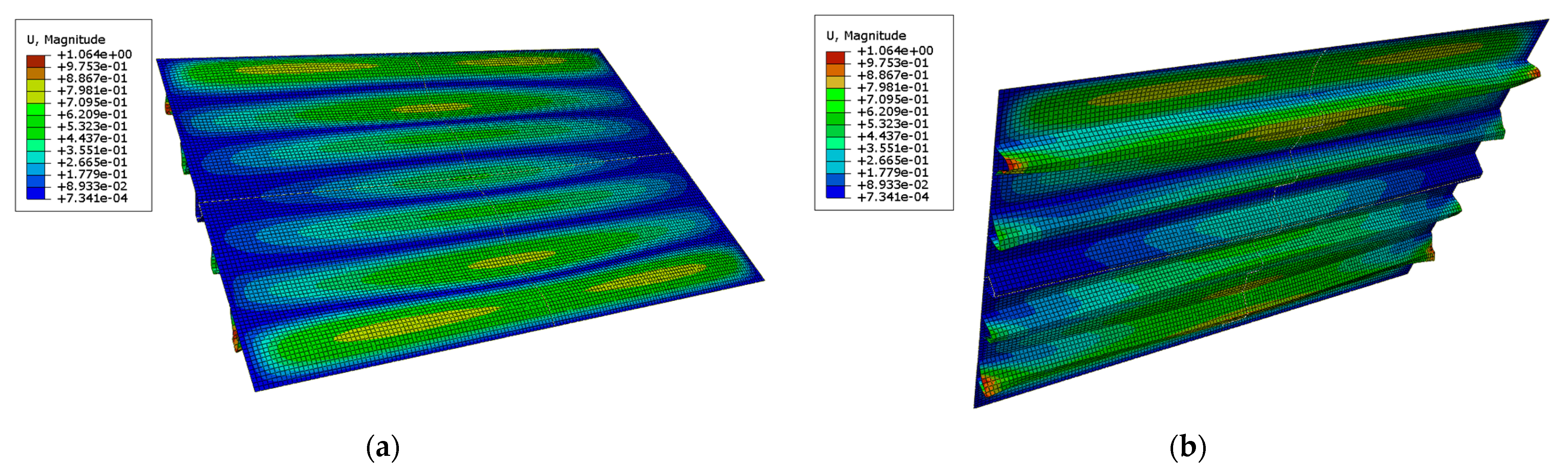Click the red swatch in figure (a) legend
This screenshot has height=474, width=1568.
click(x=35, y=61)
